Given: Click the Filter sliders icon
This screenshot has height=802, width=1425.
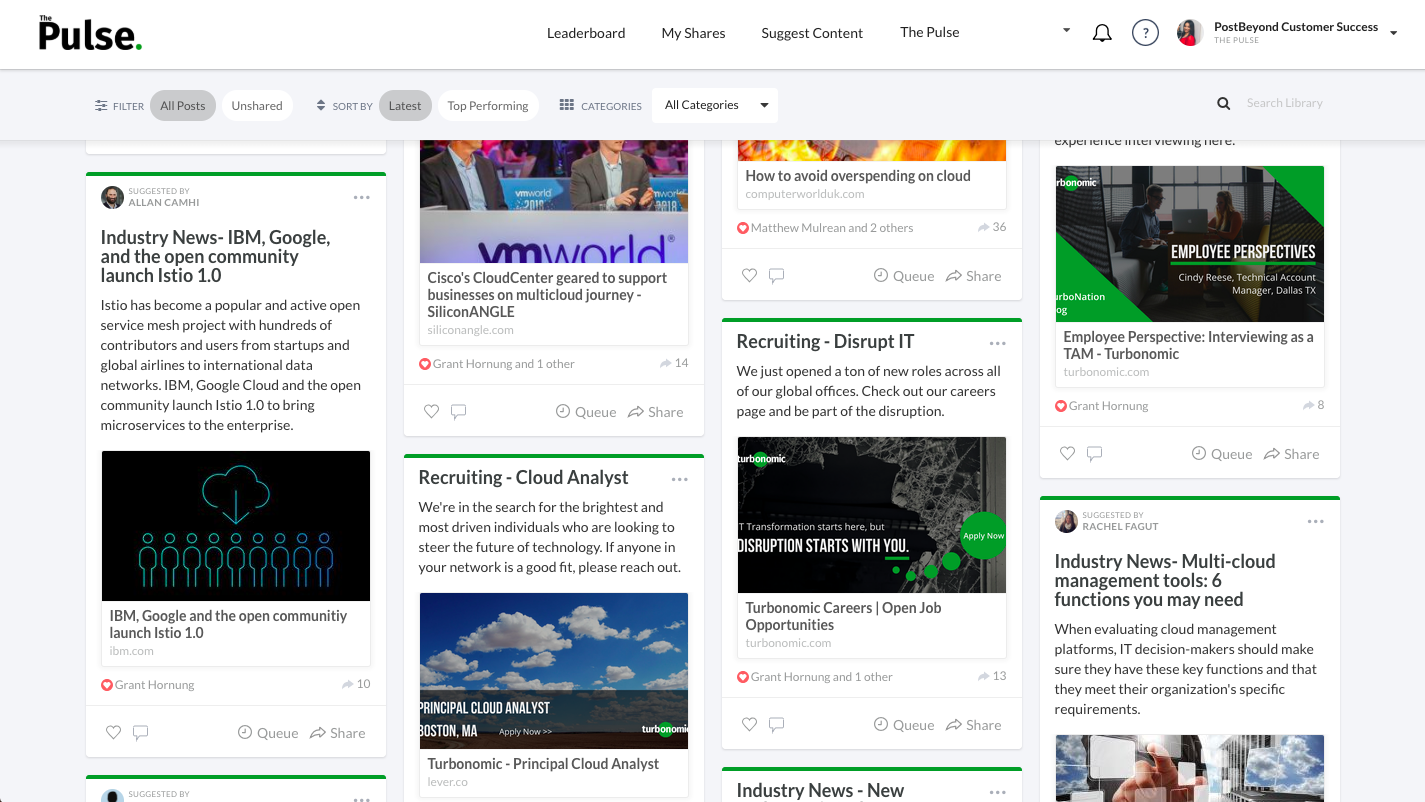Looking at the screenshot, I should click(101, 106).
